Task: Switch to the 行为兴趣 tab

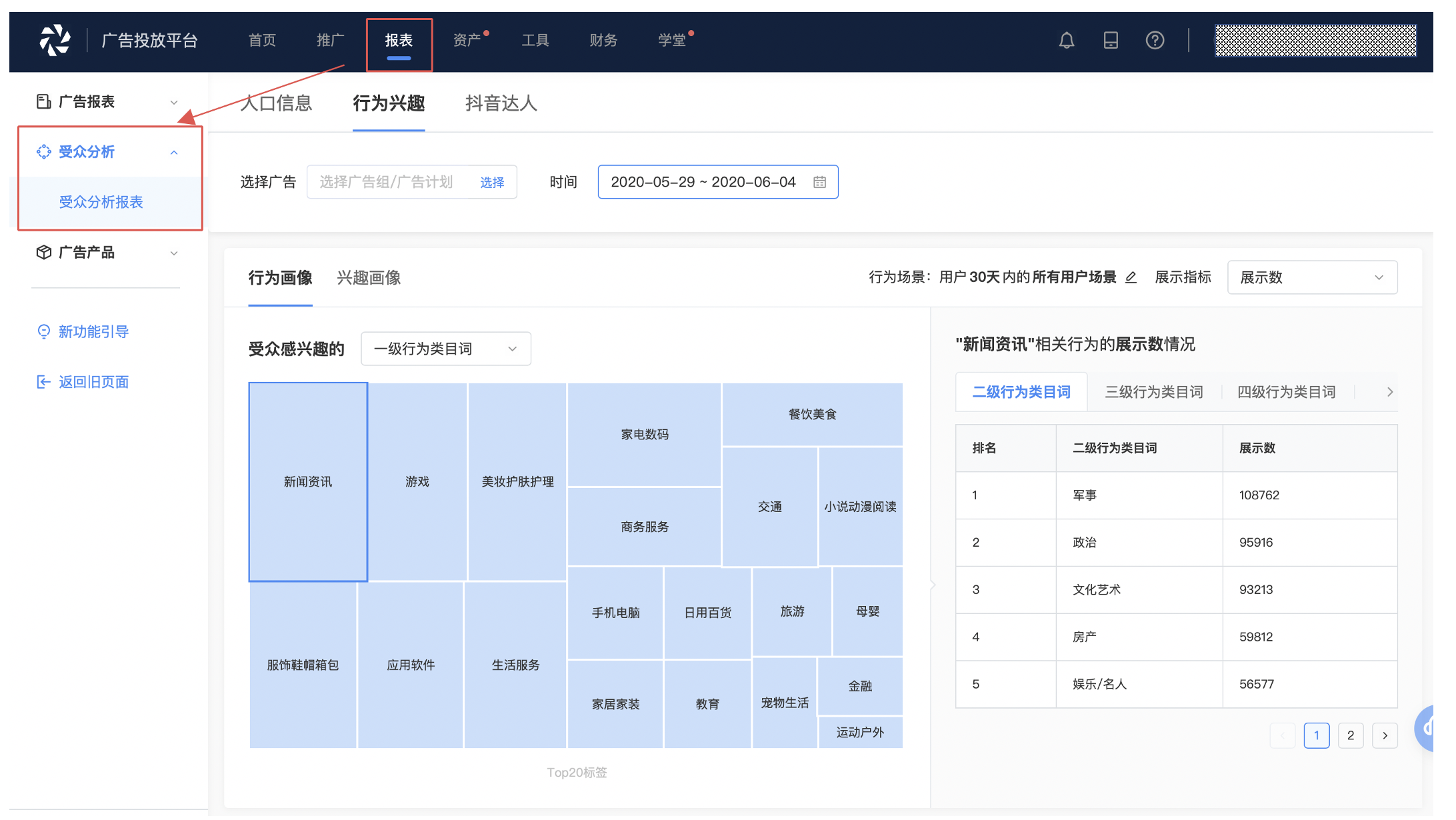Action: pos(389,103)
